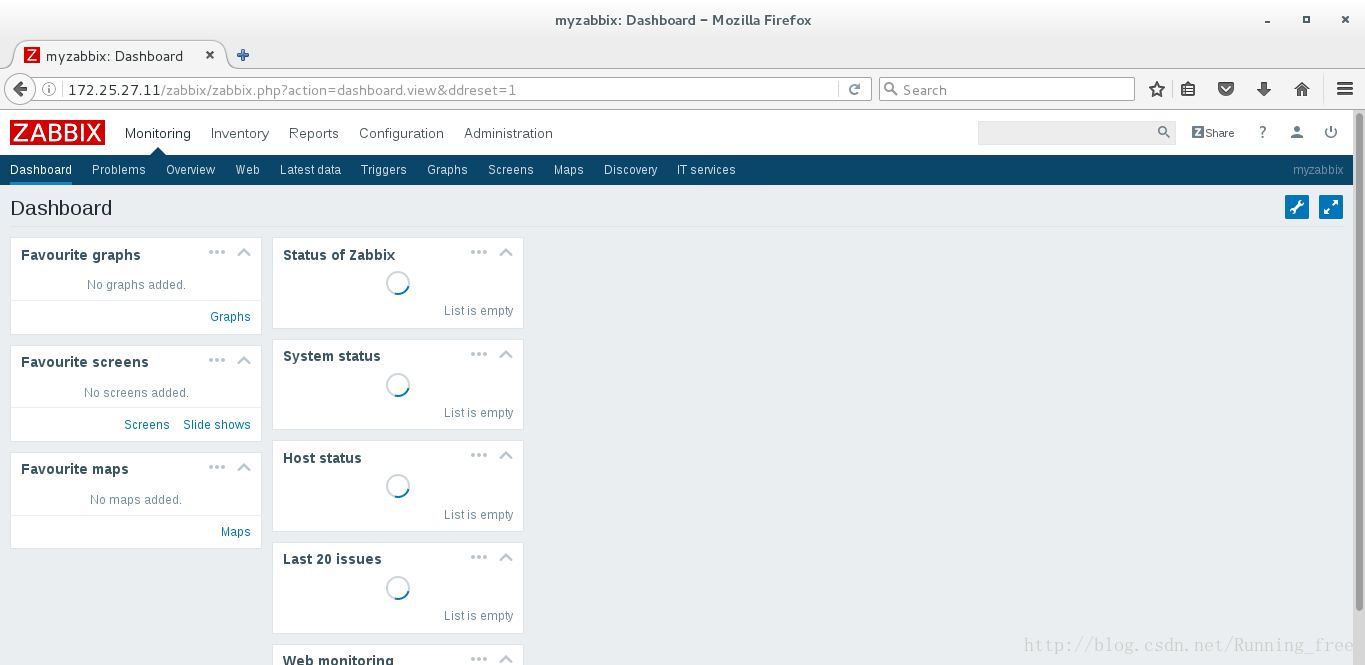Collapse the Last 20 issues widget
The height and width of the screenshot is (665, 1365).
click(506, 557)
